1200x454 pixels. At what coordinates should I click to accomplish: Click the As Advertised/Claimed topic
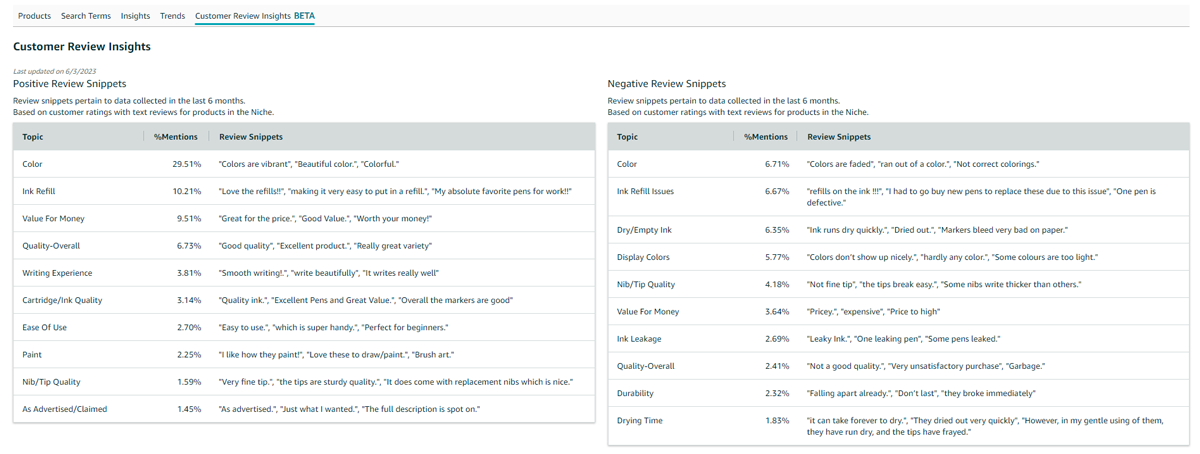click(x=64, y=409)
